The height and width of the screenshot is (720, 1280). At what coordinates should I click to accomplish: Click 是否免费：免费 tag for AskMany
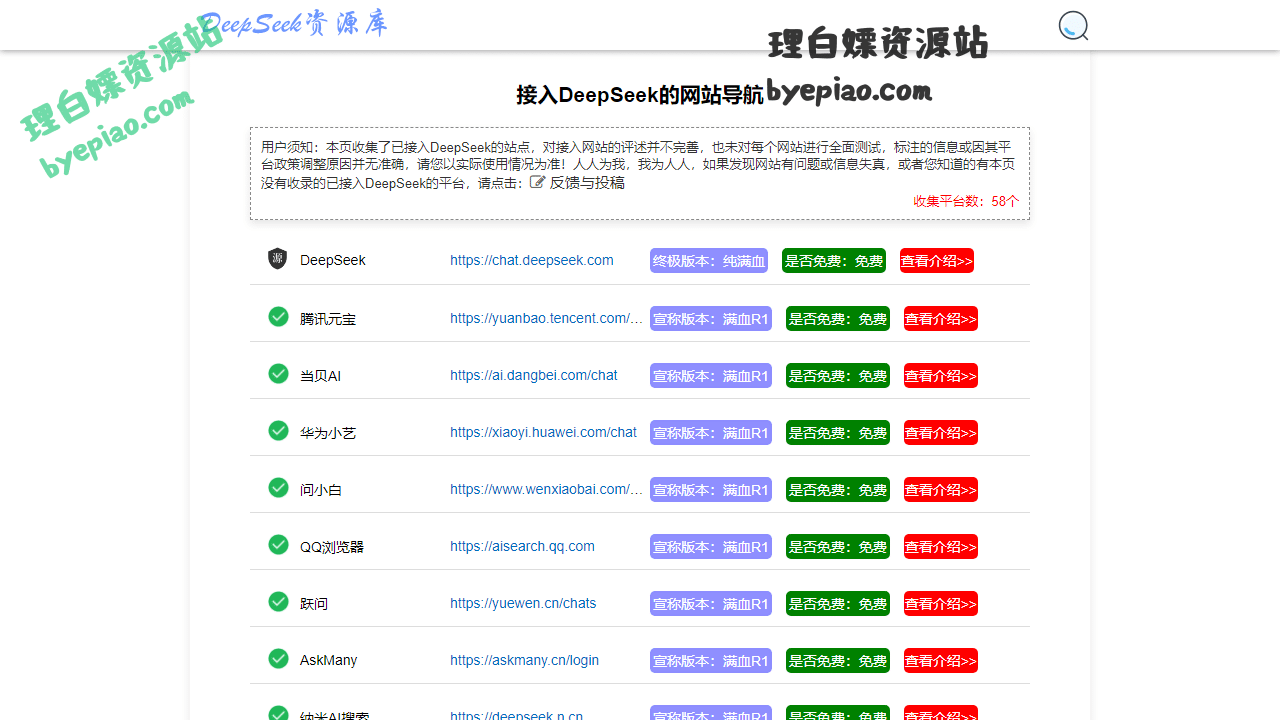pyautogui.click(x=838, y=661)
